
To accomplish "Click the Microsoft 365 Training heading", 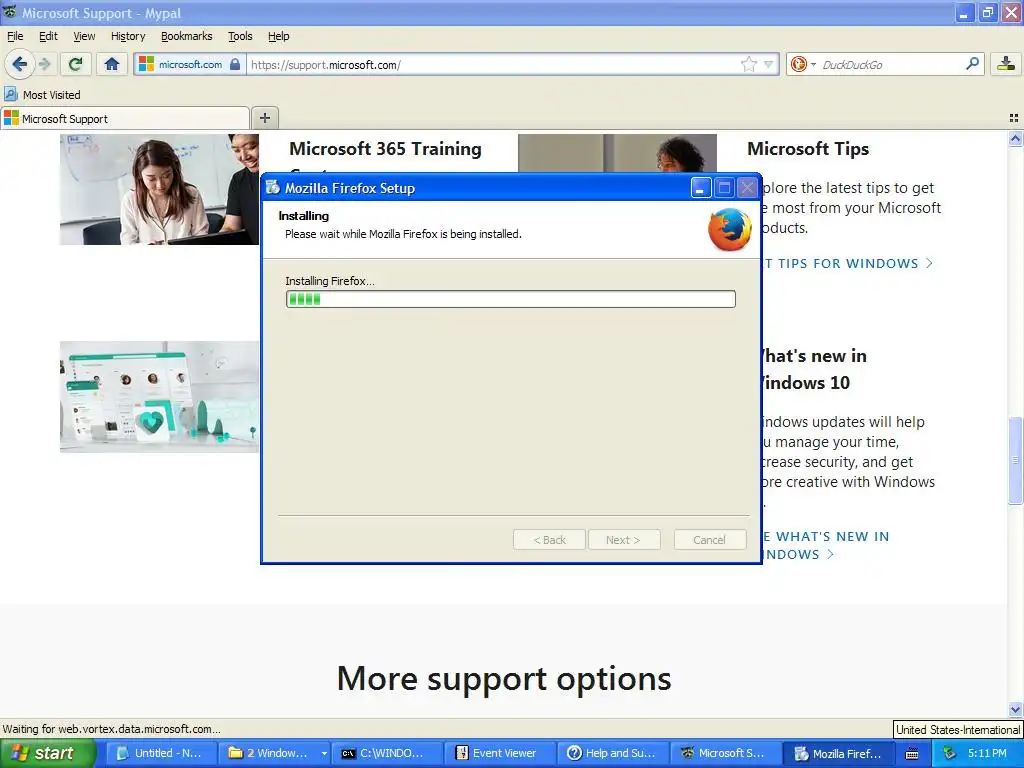I will (385, 149).
